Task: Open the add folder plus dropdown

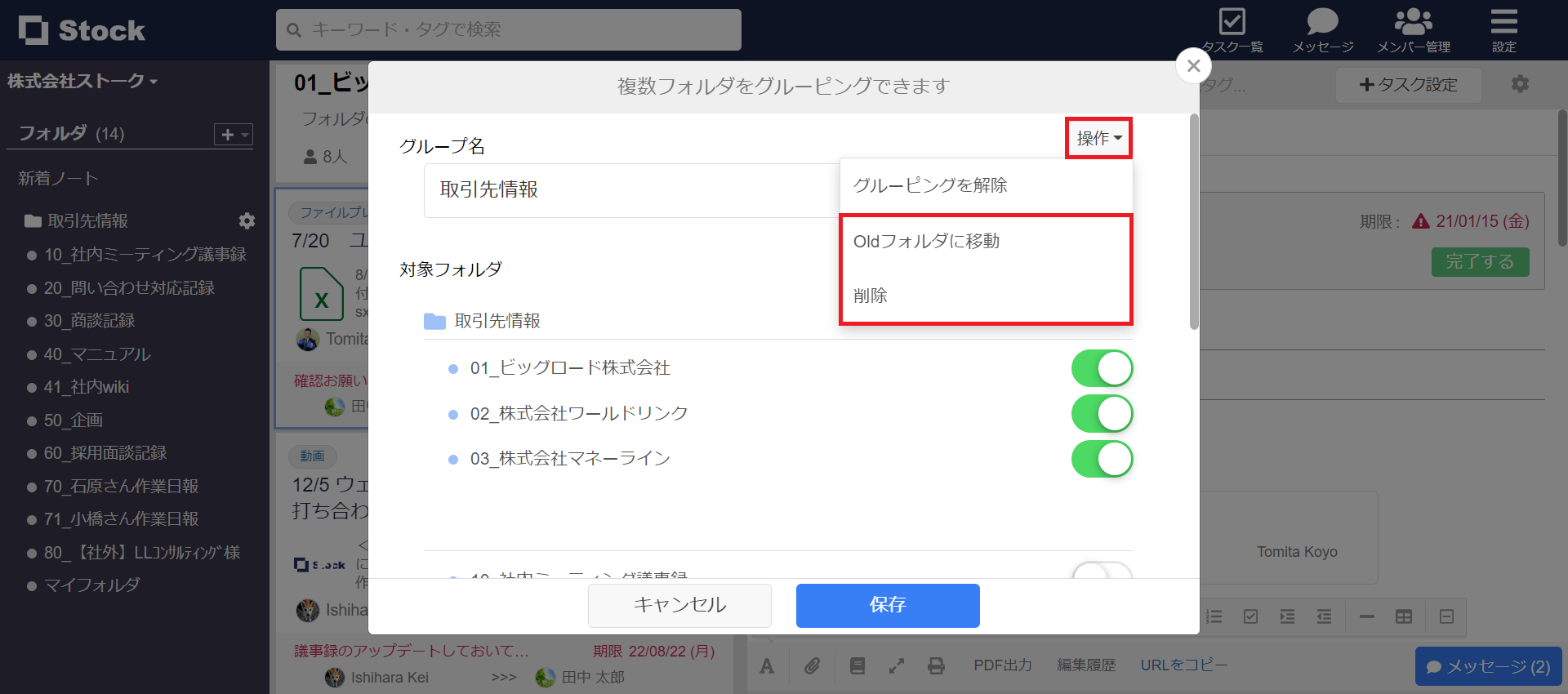Action: coord(233,134)
